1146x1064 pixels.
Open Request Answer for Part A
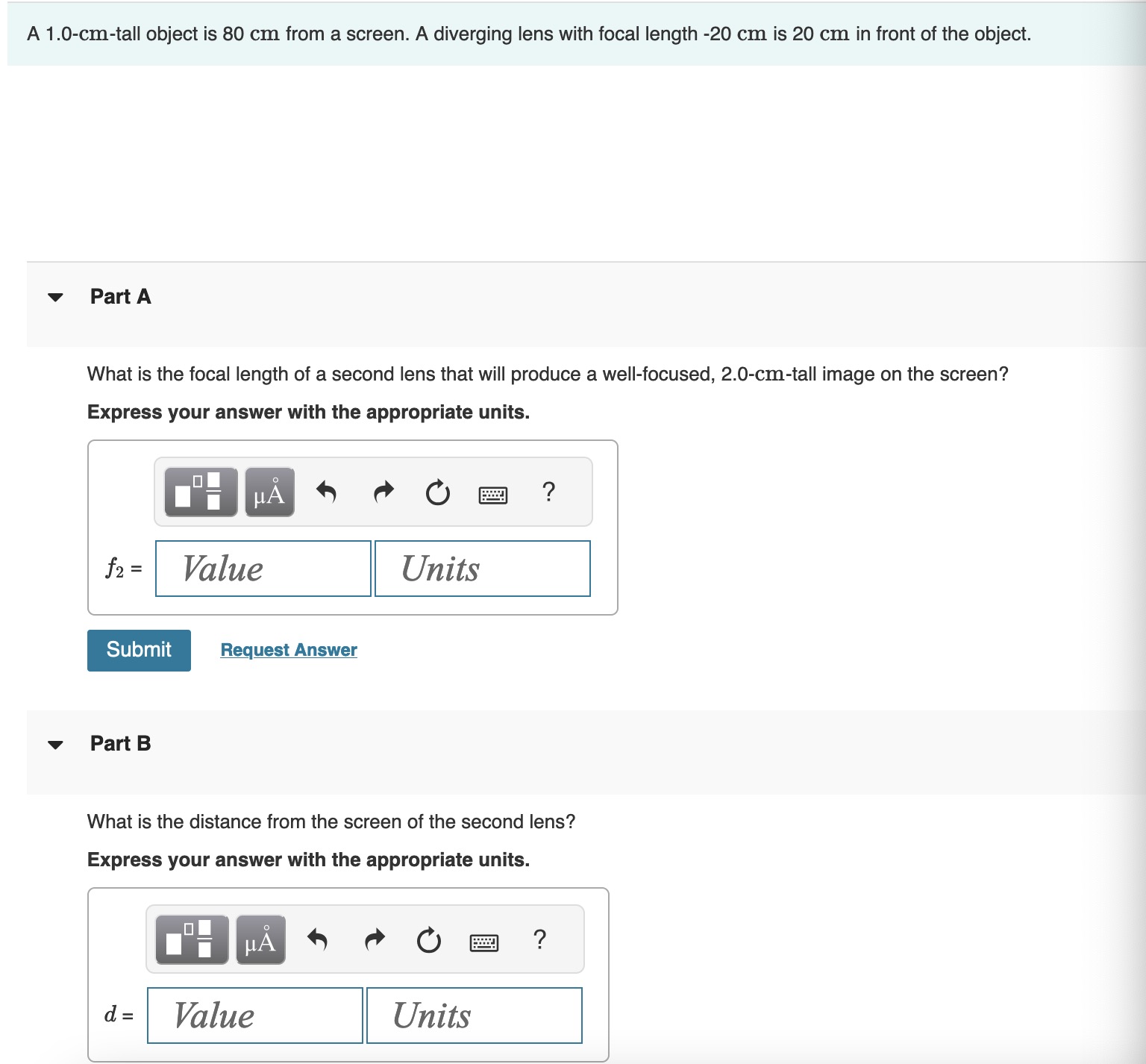[x=287, y=649]
